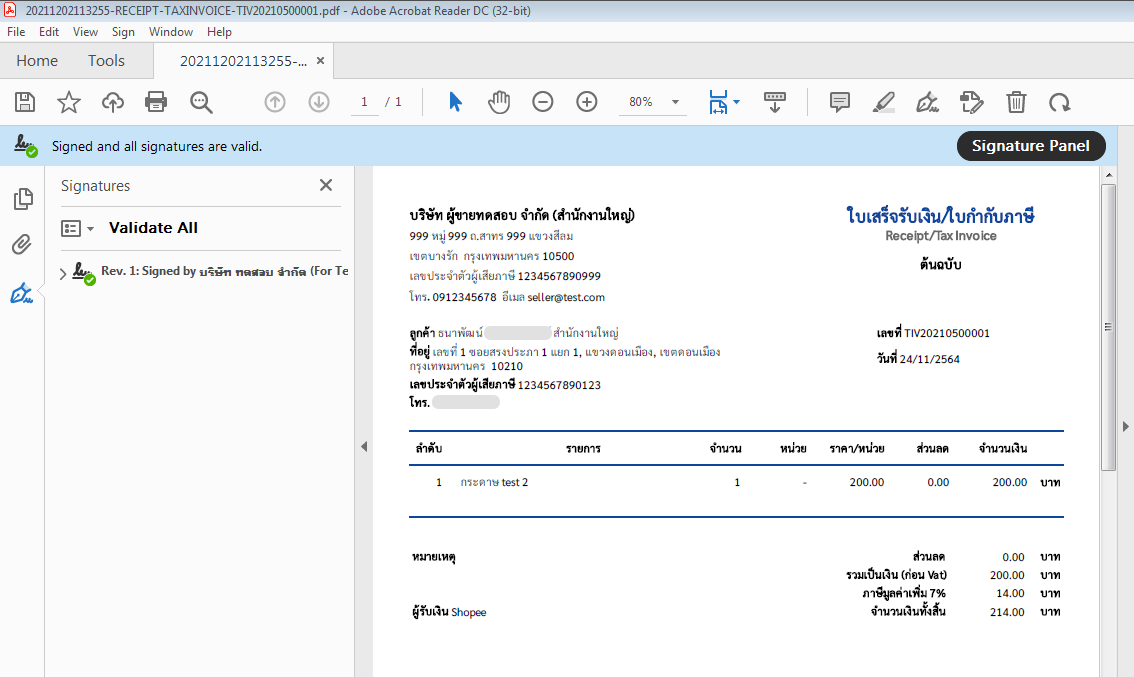The image size is (1134, 677).
Task: Click the Print file icon
Action: [156, 102]
